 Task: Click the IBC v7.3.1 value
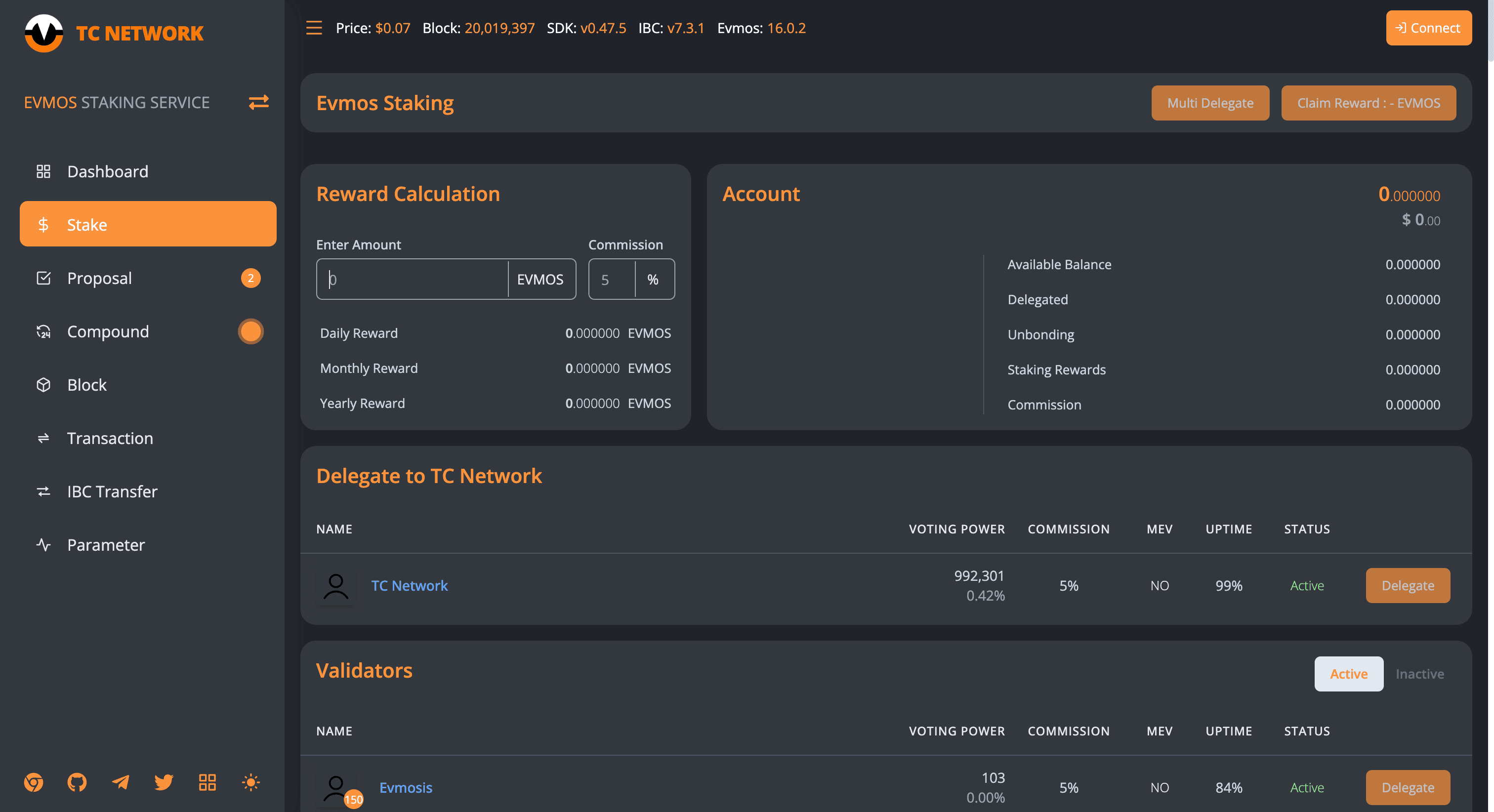tap(686, 28)
